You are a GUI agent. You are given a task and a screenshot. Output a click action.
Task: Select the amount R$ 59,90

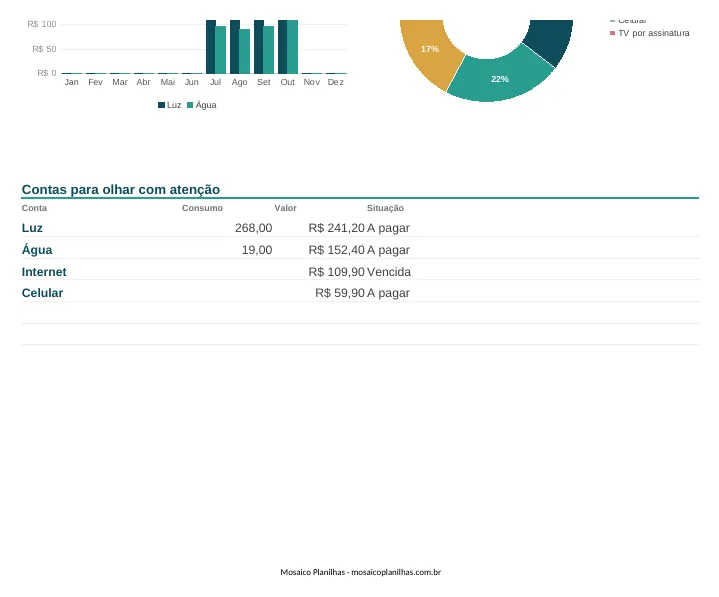pyautogui.click(x=340, y=293)
